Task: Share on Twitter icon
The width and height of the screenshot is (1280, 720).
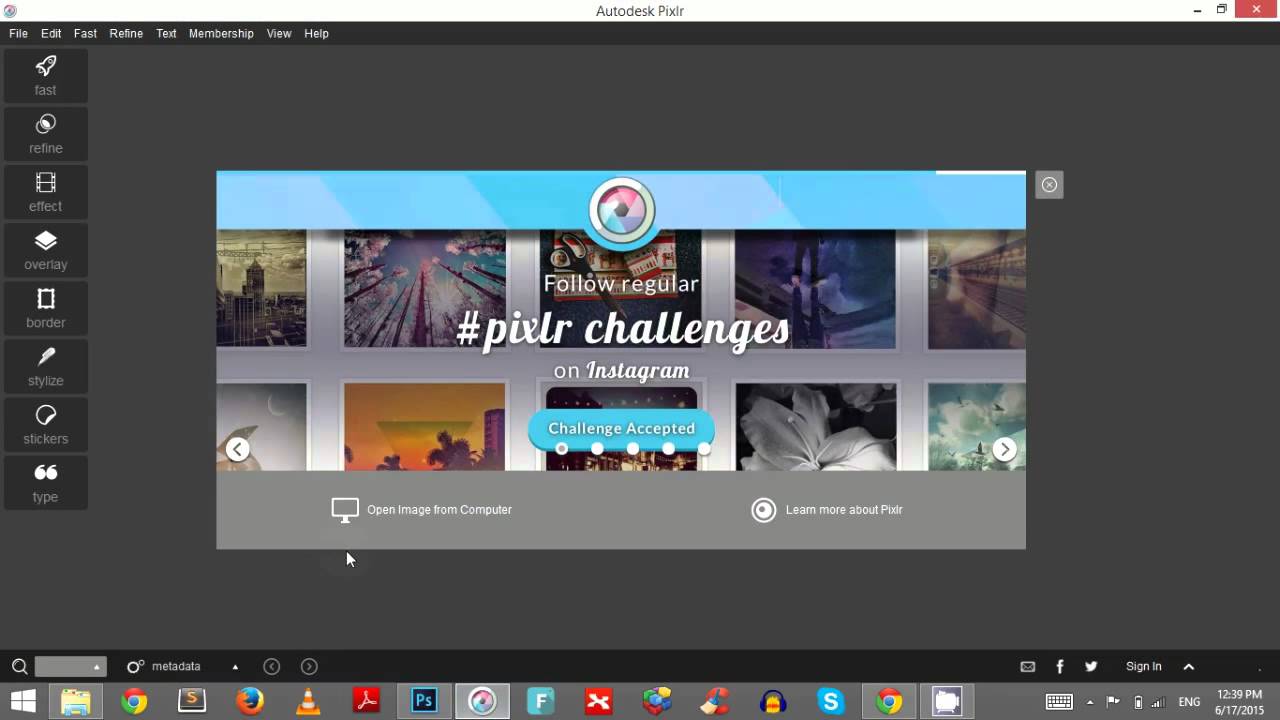Action: 1091,667
